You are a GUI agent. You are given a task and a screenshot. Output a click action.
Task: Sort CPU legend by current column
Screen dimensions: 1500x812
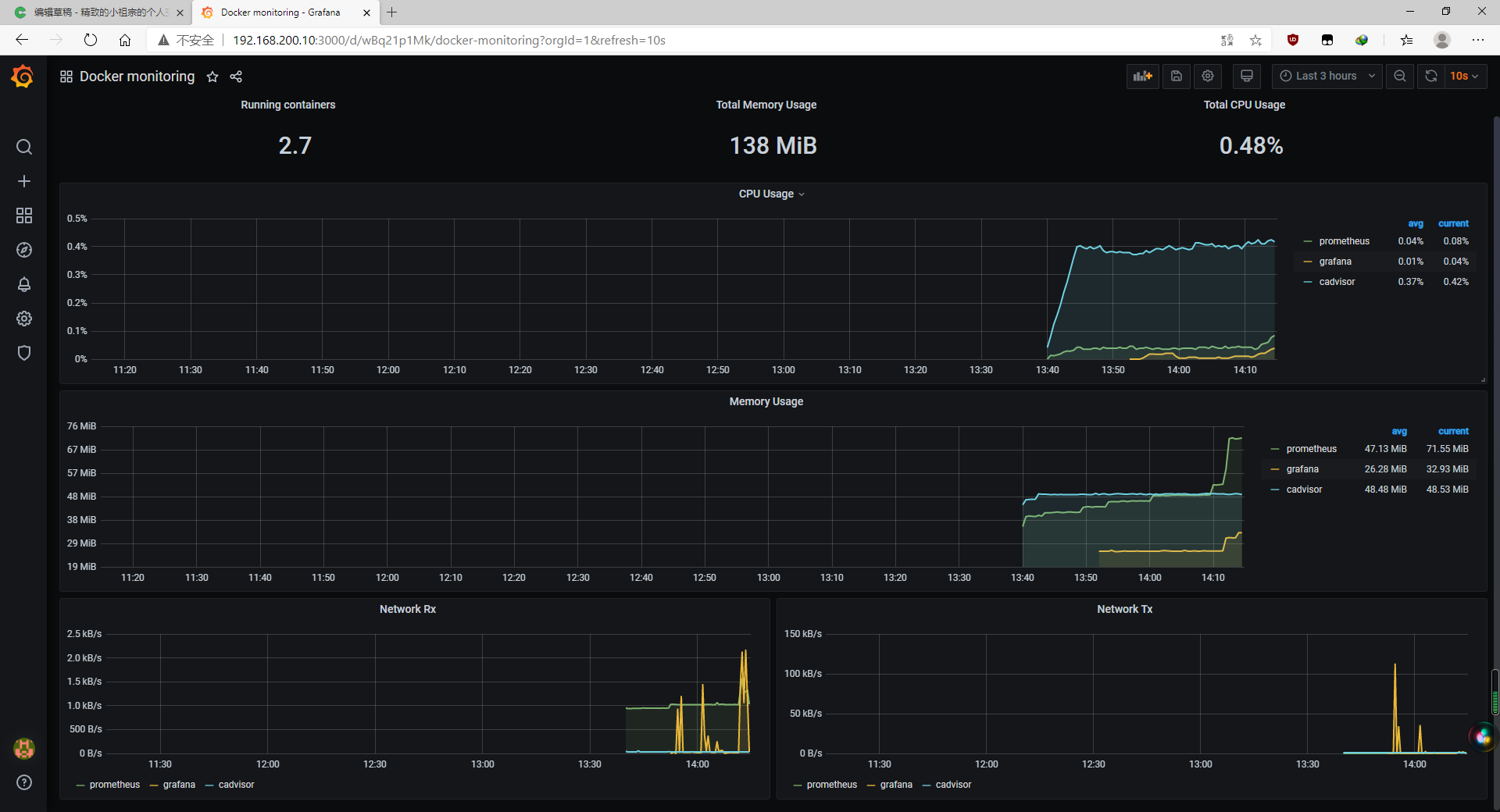(1453, 223)
